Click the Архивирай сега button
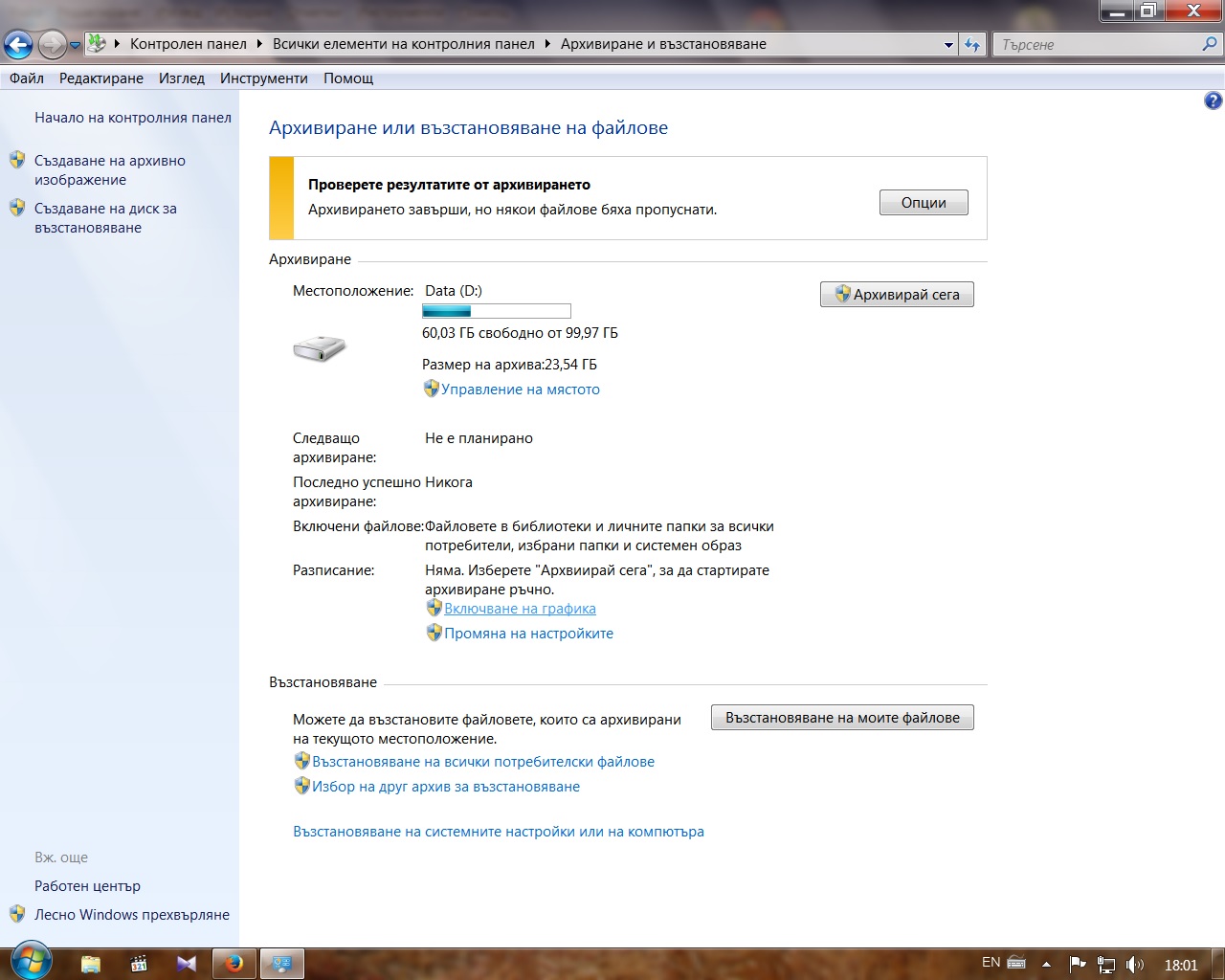The width and height of the screenshot is (1225, 980). [897, 295]
